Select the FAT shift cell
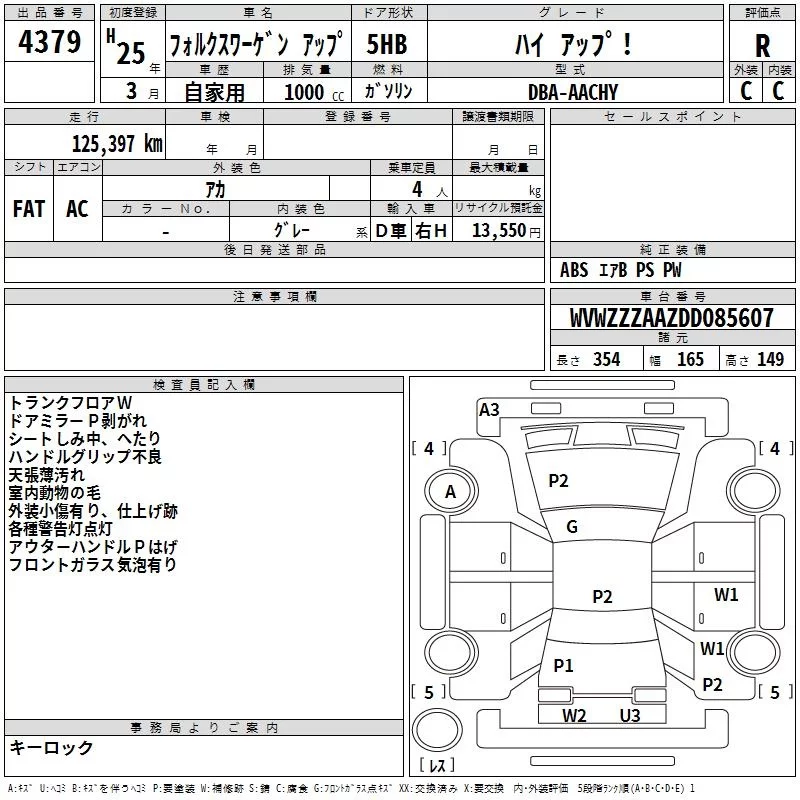 point(29,209)
